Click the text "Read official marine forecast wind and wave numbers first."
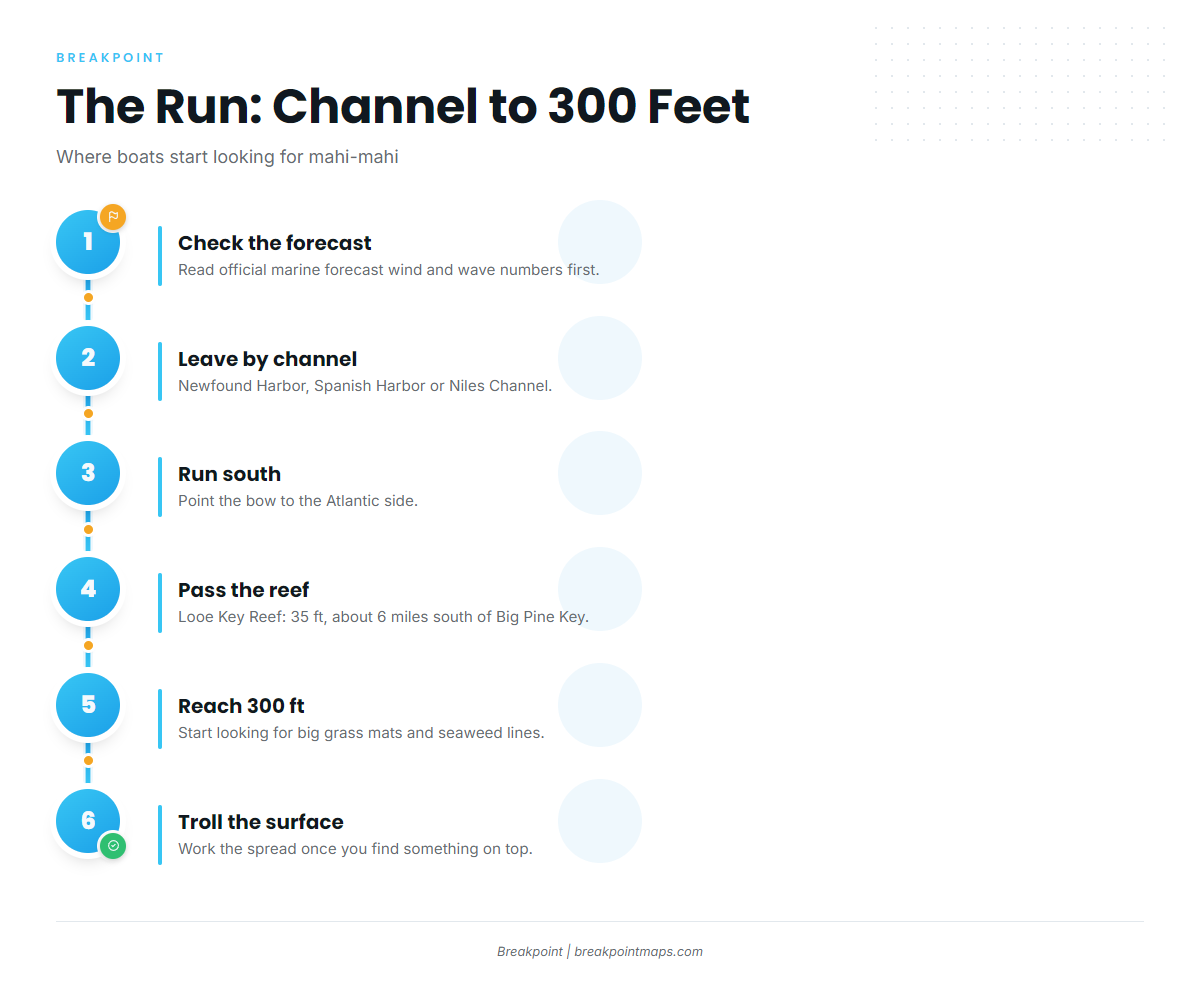 (x=389, y=269)
